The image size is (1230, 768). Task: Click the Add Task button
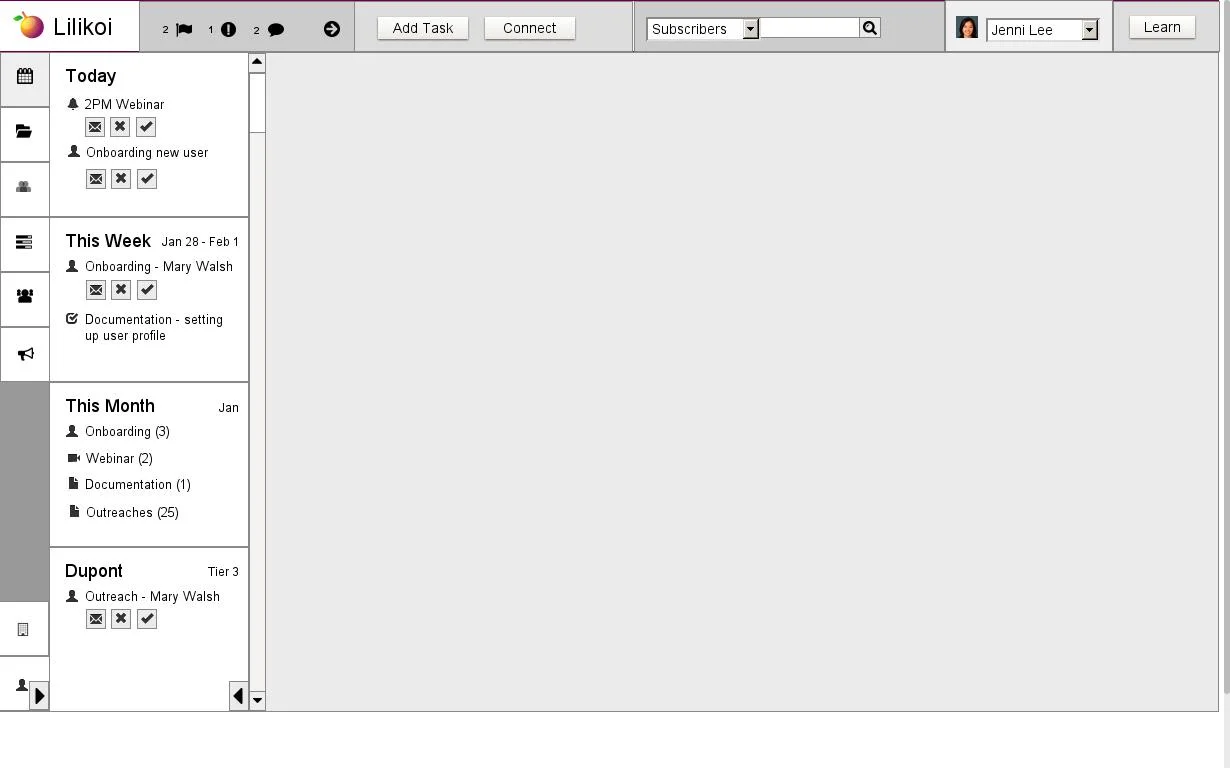click(422, 28)
